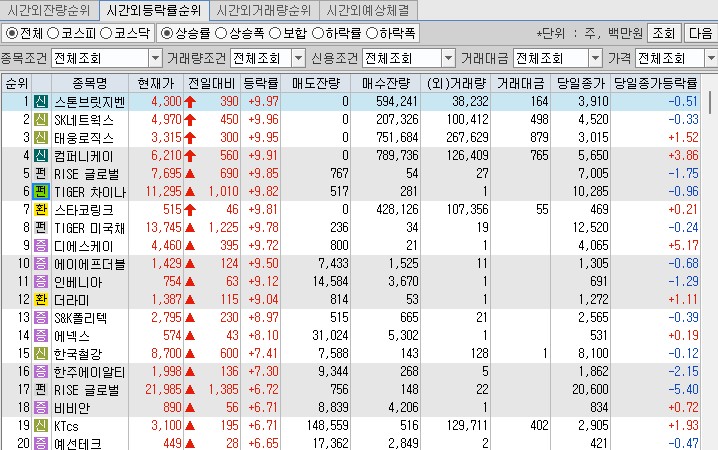Click the 증 badge for 예선테크
Viewport: 718px width, 450px height.
click(x=41, y=443)
